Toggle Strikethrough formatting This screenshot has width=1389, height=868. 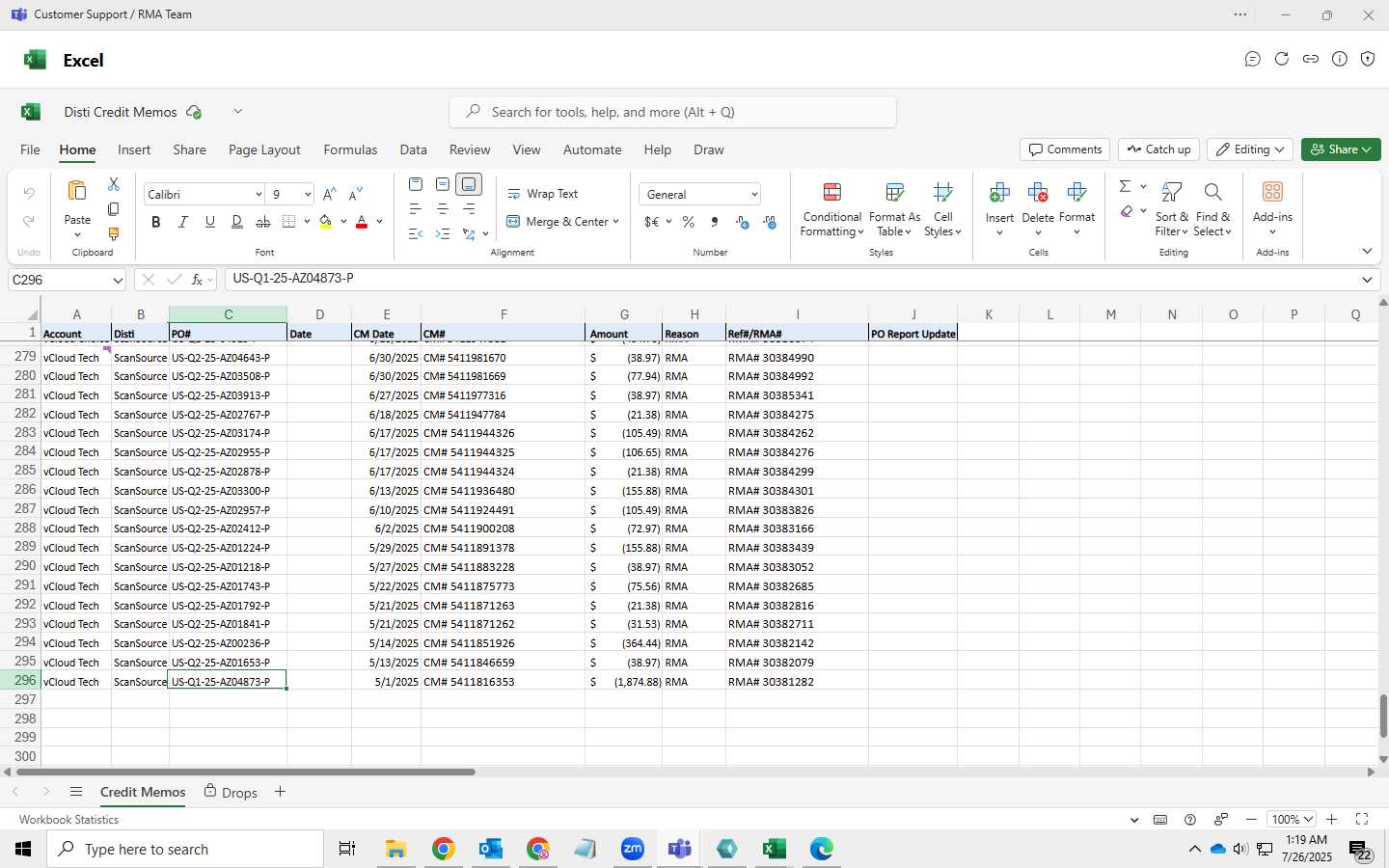coord(263,222)
